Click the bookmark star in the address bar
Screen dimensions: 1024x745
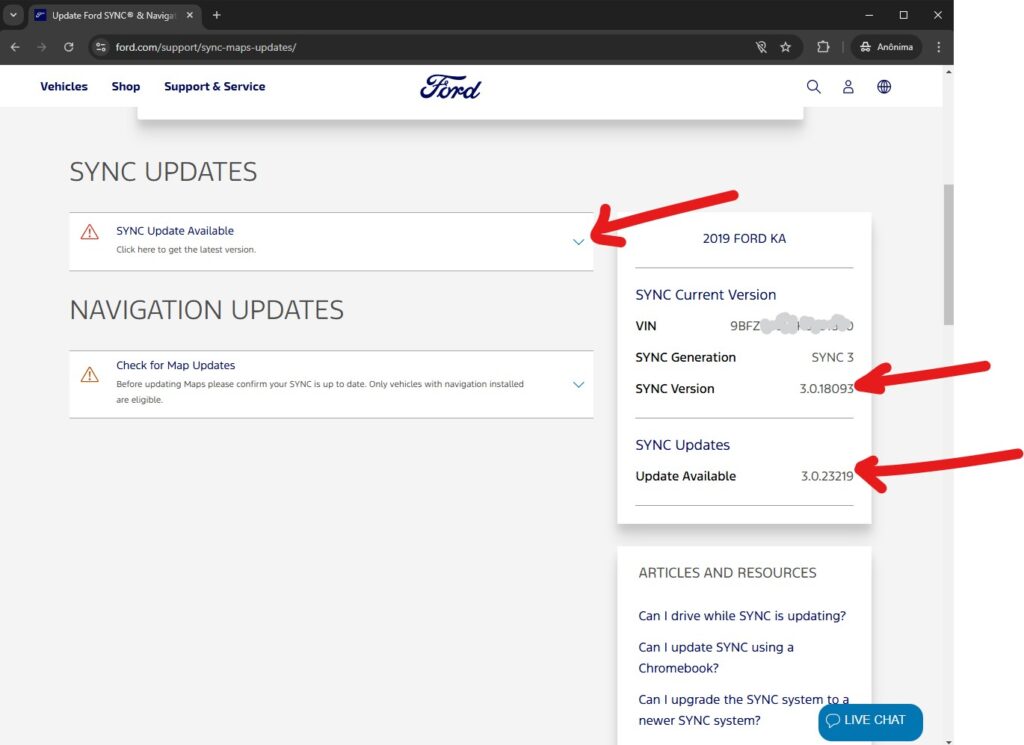[787, 46]
